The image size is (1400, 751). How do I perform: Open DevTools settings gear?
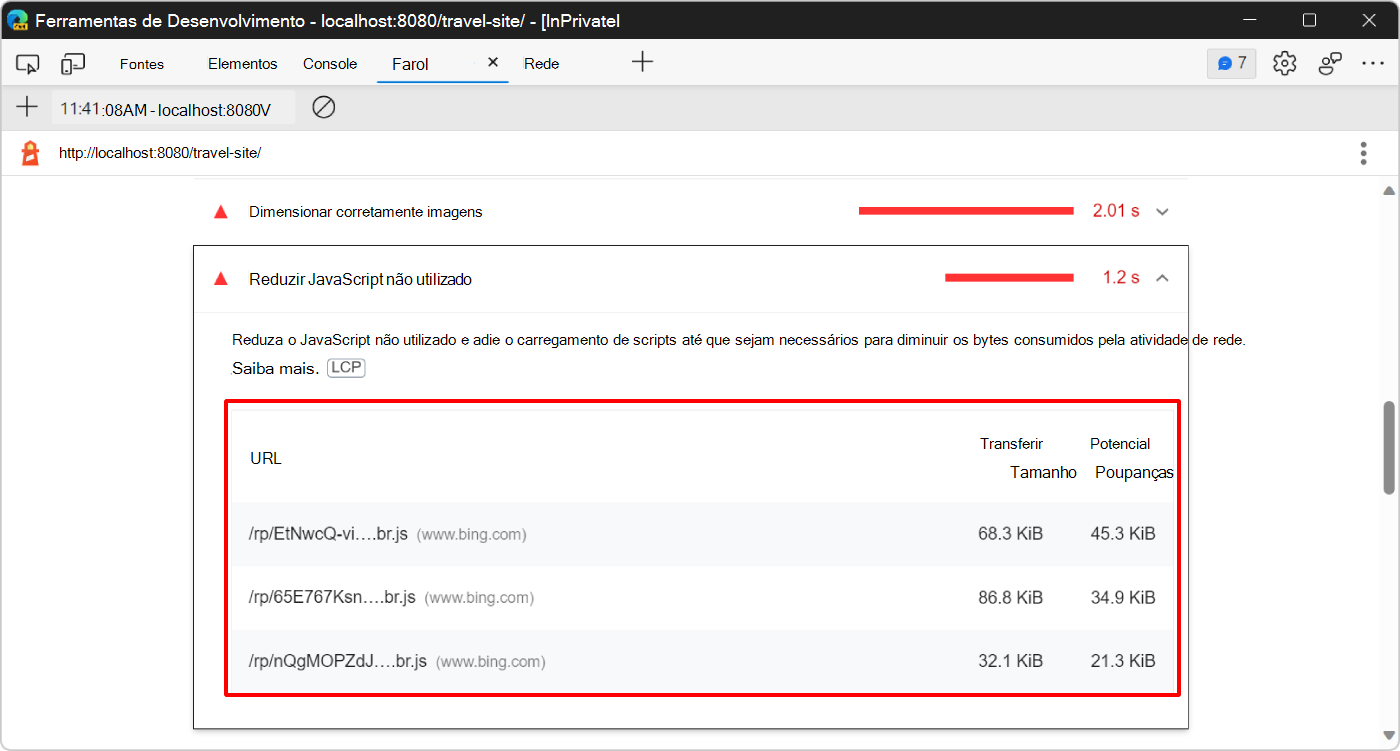tap(1284, 63)
